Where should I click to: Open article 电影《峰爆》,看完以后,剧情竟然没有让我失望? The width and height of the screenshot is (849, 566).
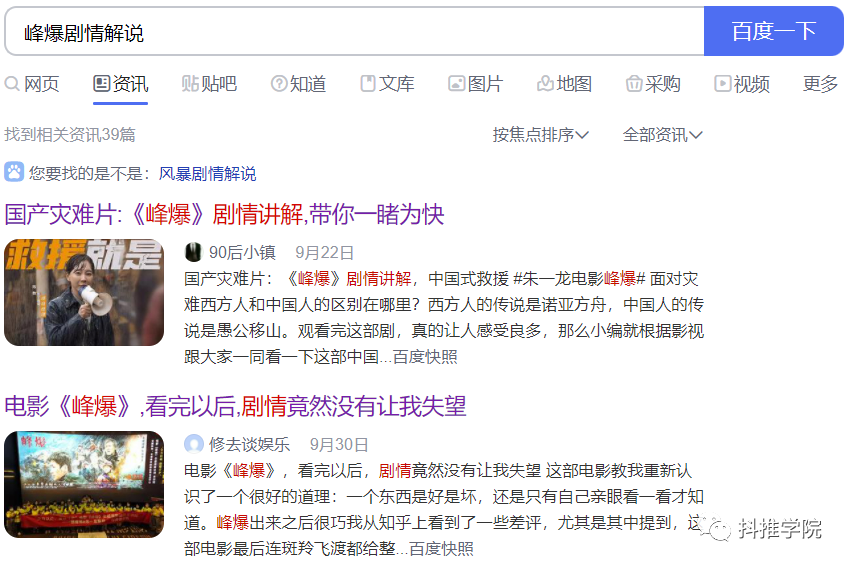click(235, 406)
